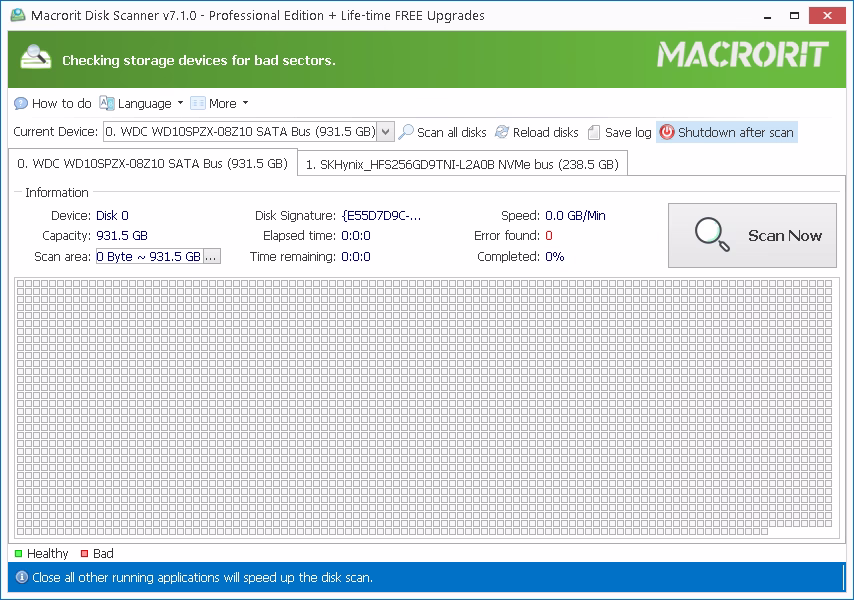Click the red Shutdown power icon
Screen dimensions: 854x600
pos(667,132)
